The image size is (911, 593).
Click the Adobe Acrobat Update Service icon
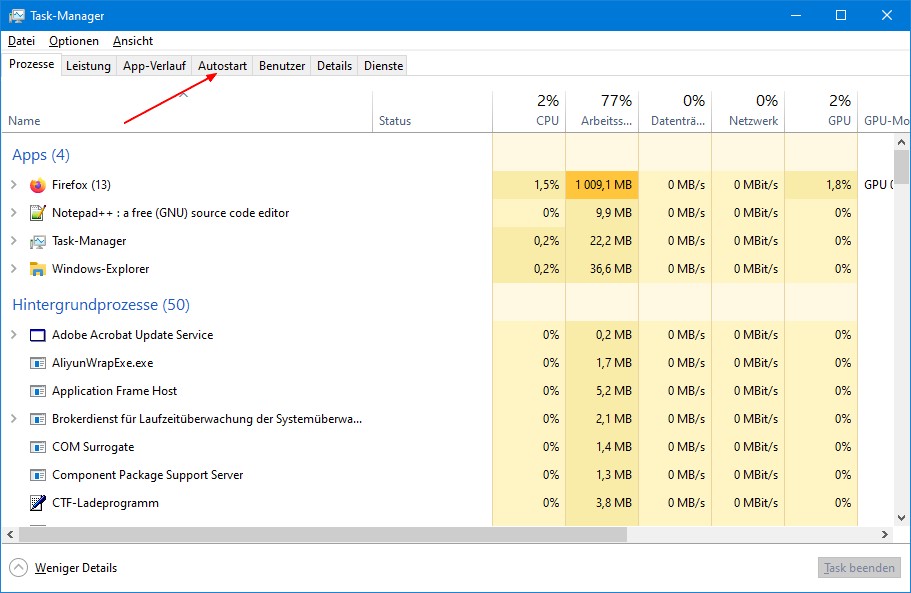pos(38,335)
